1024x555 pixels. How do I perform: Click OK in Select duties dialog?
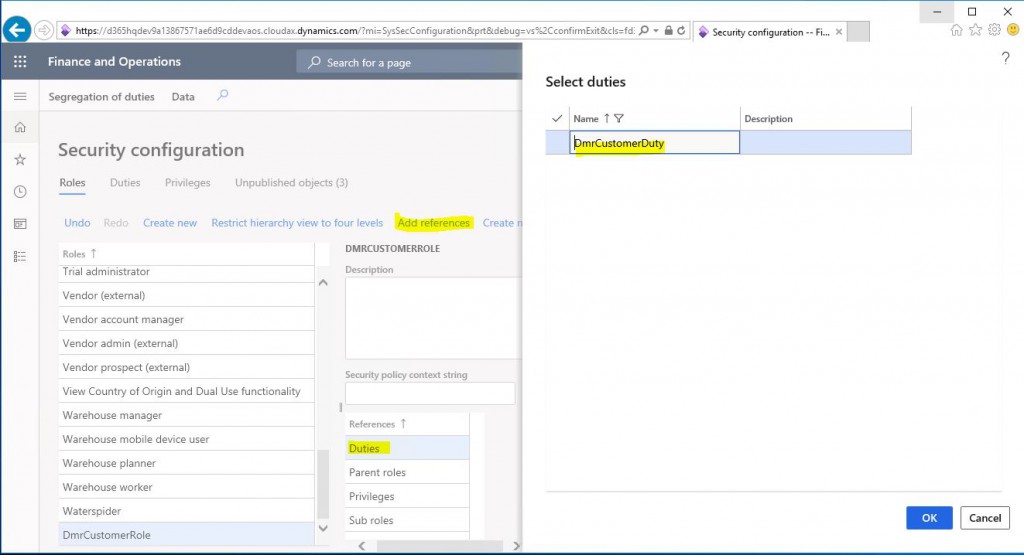[x=929, y=518]
